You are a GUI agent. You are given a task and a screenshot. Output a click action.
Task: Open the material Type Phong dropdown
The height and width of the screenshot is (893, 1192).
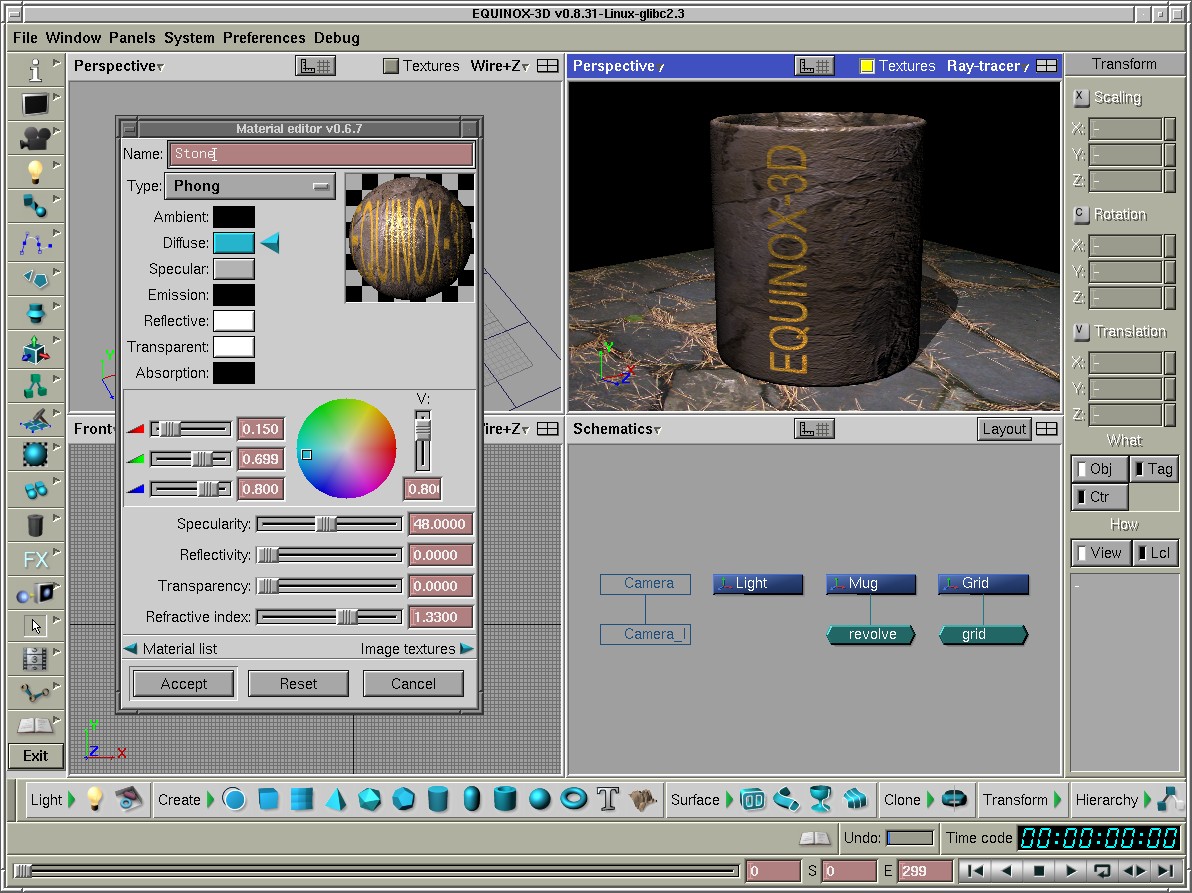[x=250, y=186]
